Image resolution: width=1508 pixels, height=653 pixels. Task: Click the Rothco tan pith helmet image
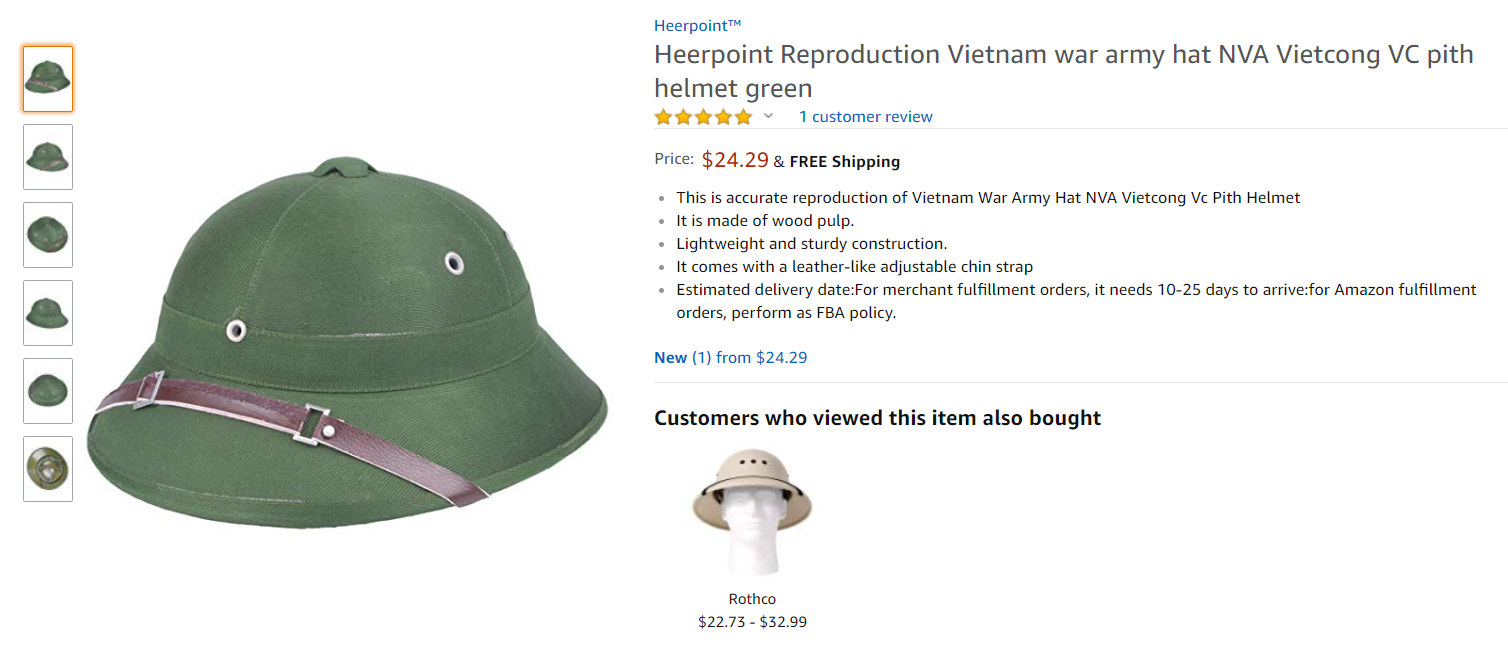752,510
